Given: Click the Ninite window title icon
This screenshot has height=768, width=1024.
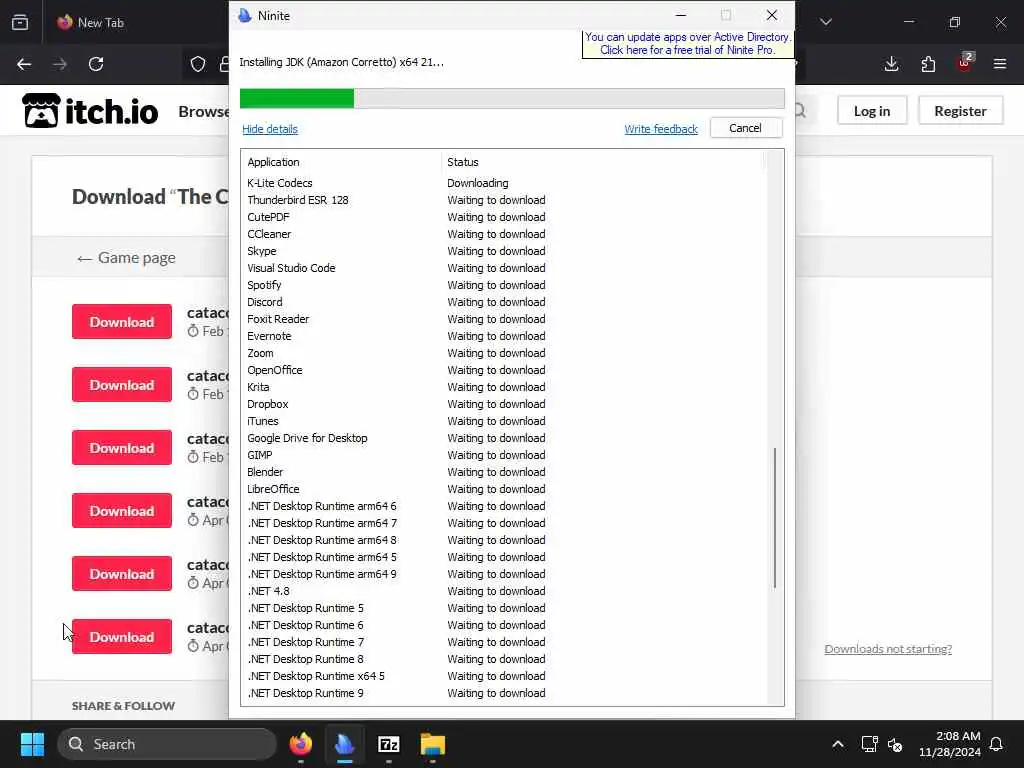Looking at the screenshot, I should [x=245, y=15].
